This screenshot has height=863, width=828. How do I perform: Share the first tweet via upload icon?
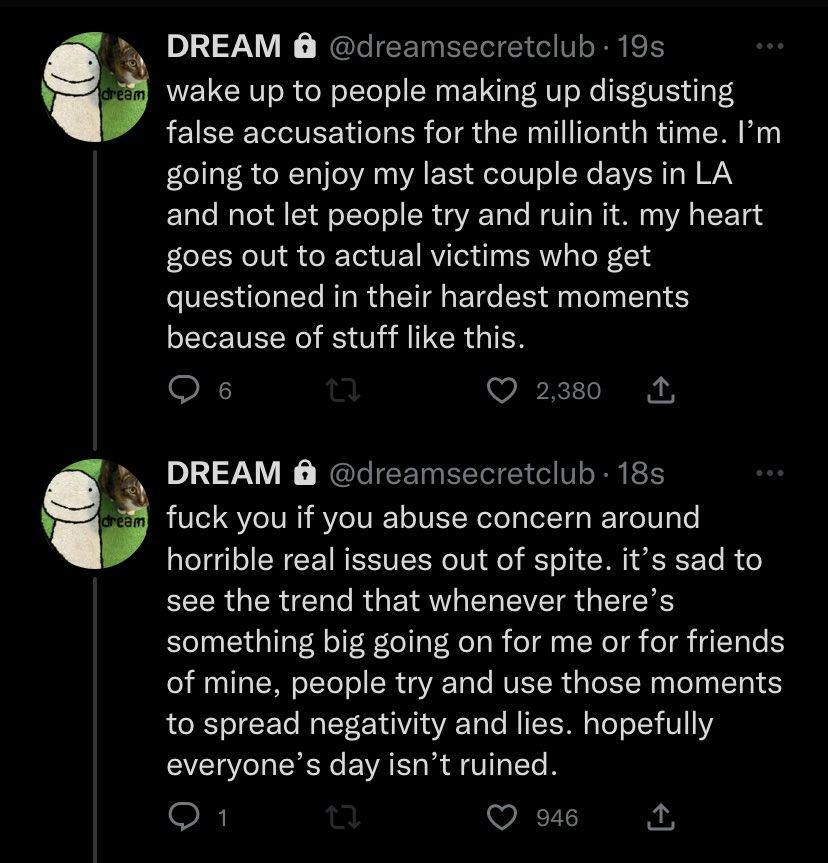click(x=660, y=390)
